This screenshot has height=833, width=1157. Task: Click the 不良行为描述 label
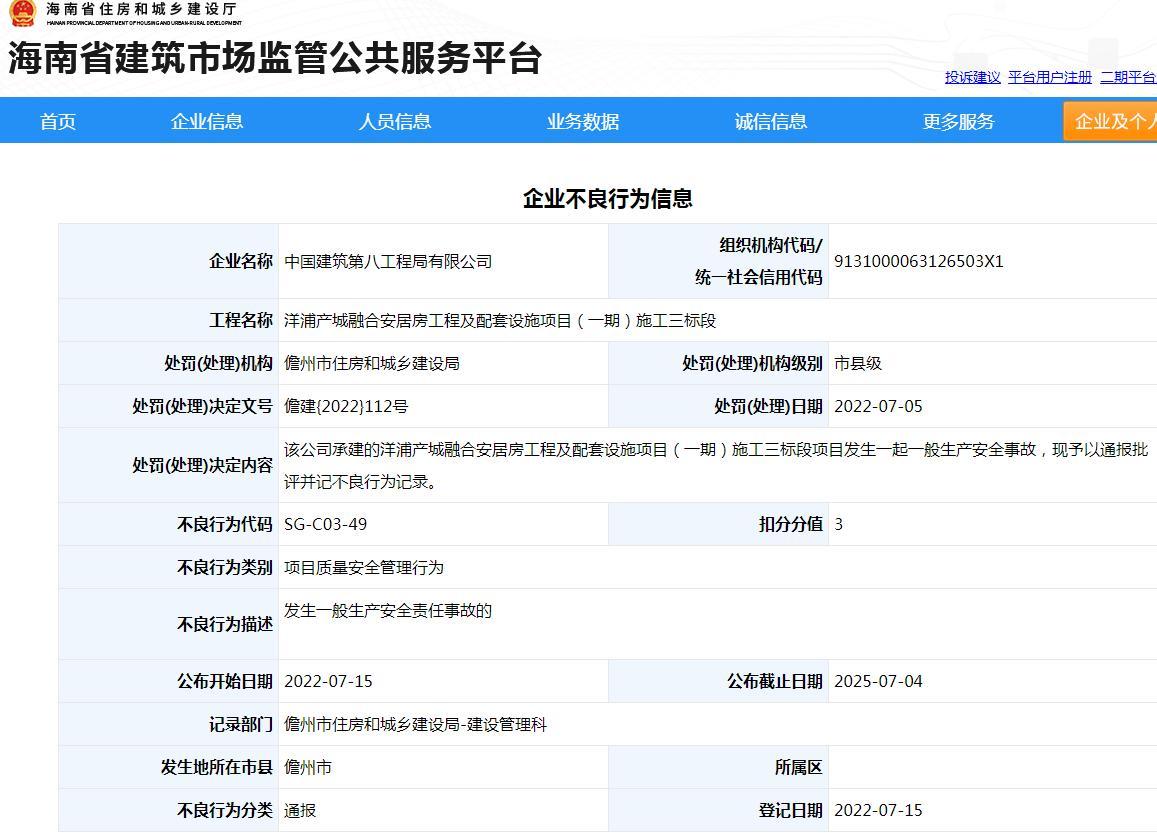click(x=224, y=624)
